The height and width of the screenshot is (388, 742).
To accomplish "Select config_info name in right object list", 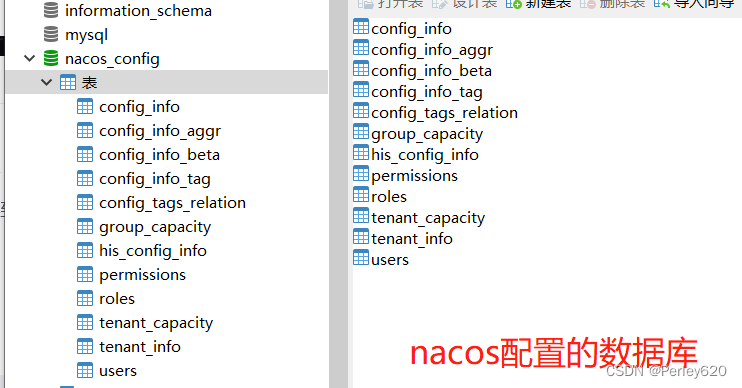I will pyautogui.click(x=411, y=29).
